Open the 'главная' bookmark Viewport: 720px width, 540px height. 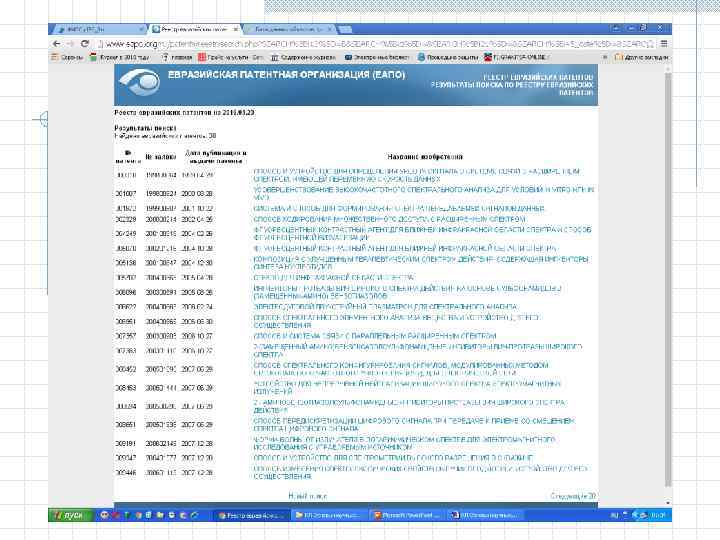[x=177, y=57]
